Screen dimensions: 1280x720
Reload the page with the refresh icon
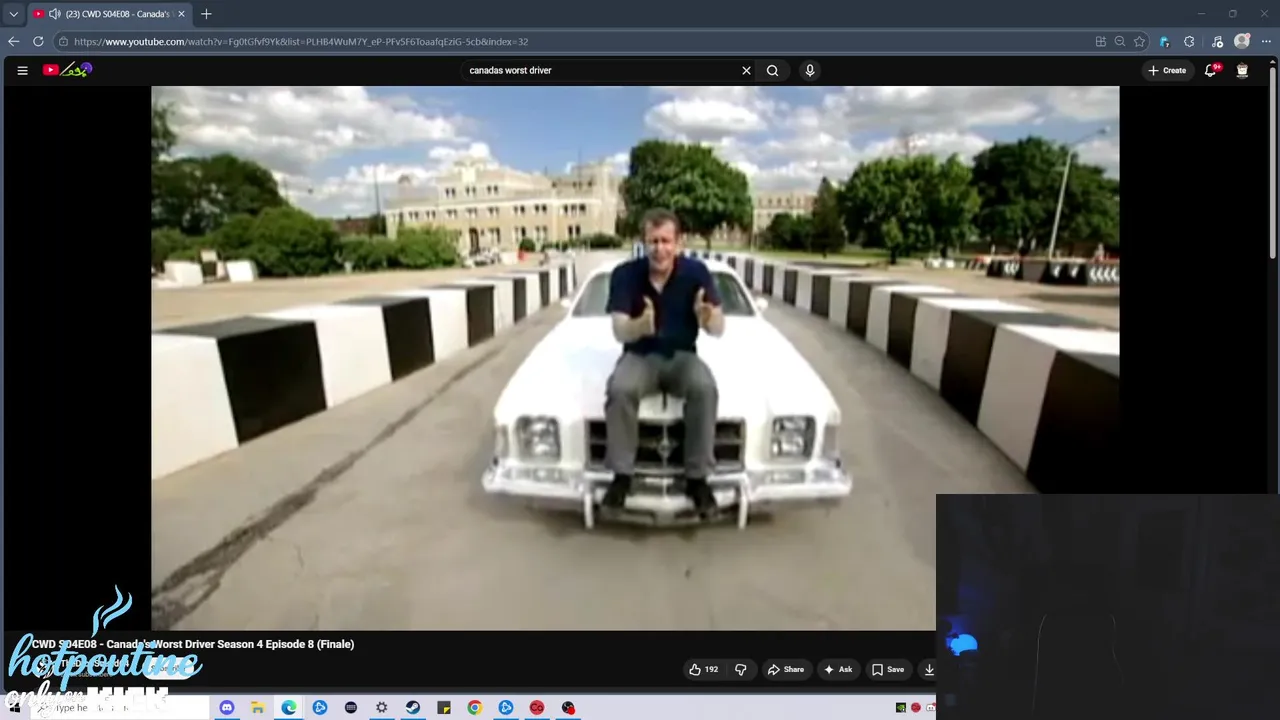tap(38, 41)
